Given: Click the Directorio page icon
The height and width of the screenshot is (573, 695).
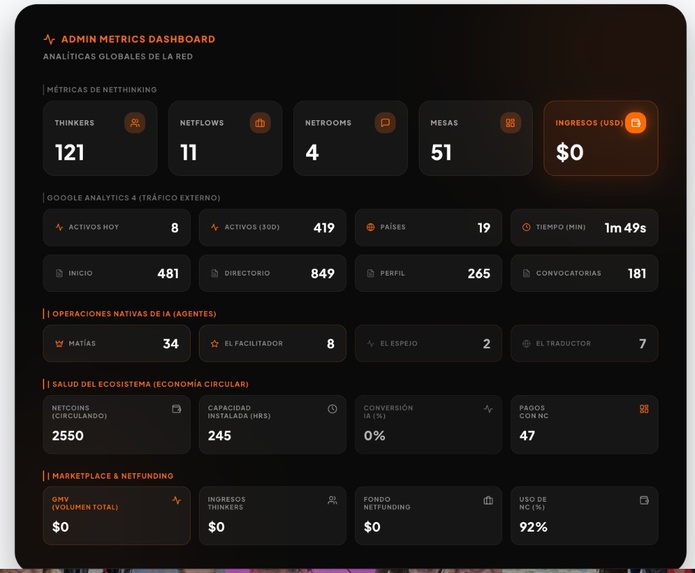Looking at the screenshot, I should tap(215, 273).
